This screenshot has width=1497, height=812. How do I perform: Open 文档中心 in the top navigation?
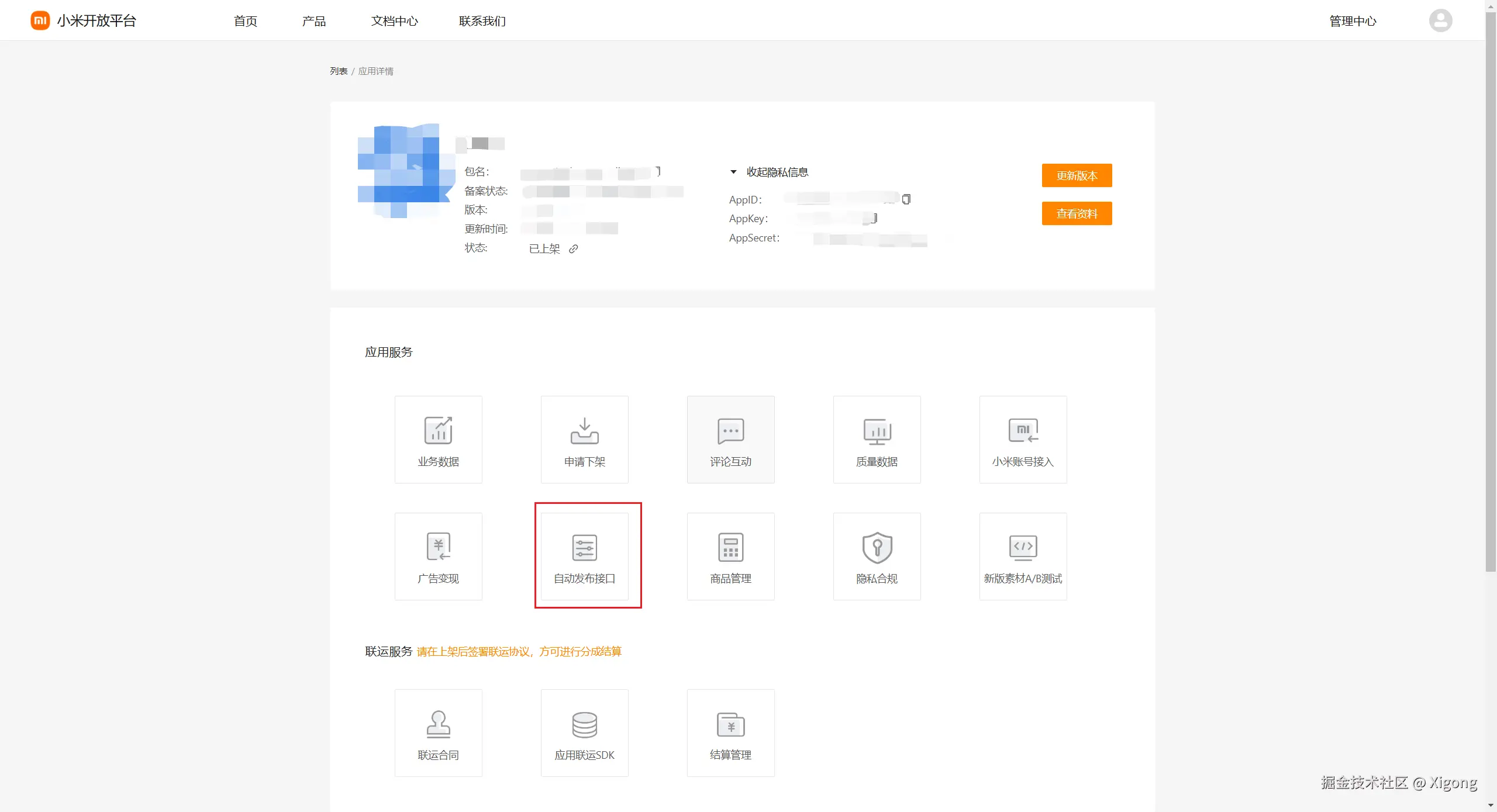coord(394,21)
